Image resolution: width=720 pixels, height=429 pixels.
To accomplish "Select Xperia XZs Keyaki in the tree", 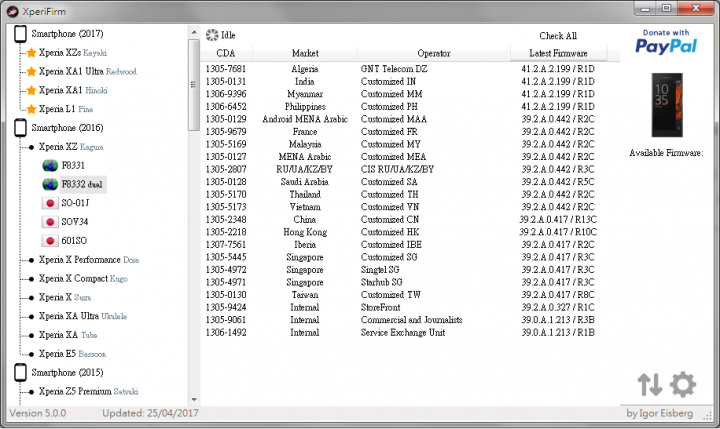I will coord(73,53).
